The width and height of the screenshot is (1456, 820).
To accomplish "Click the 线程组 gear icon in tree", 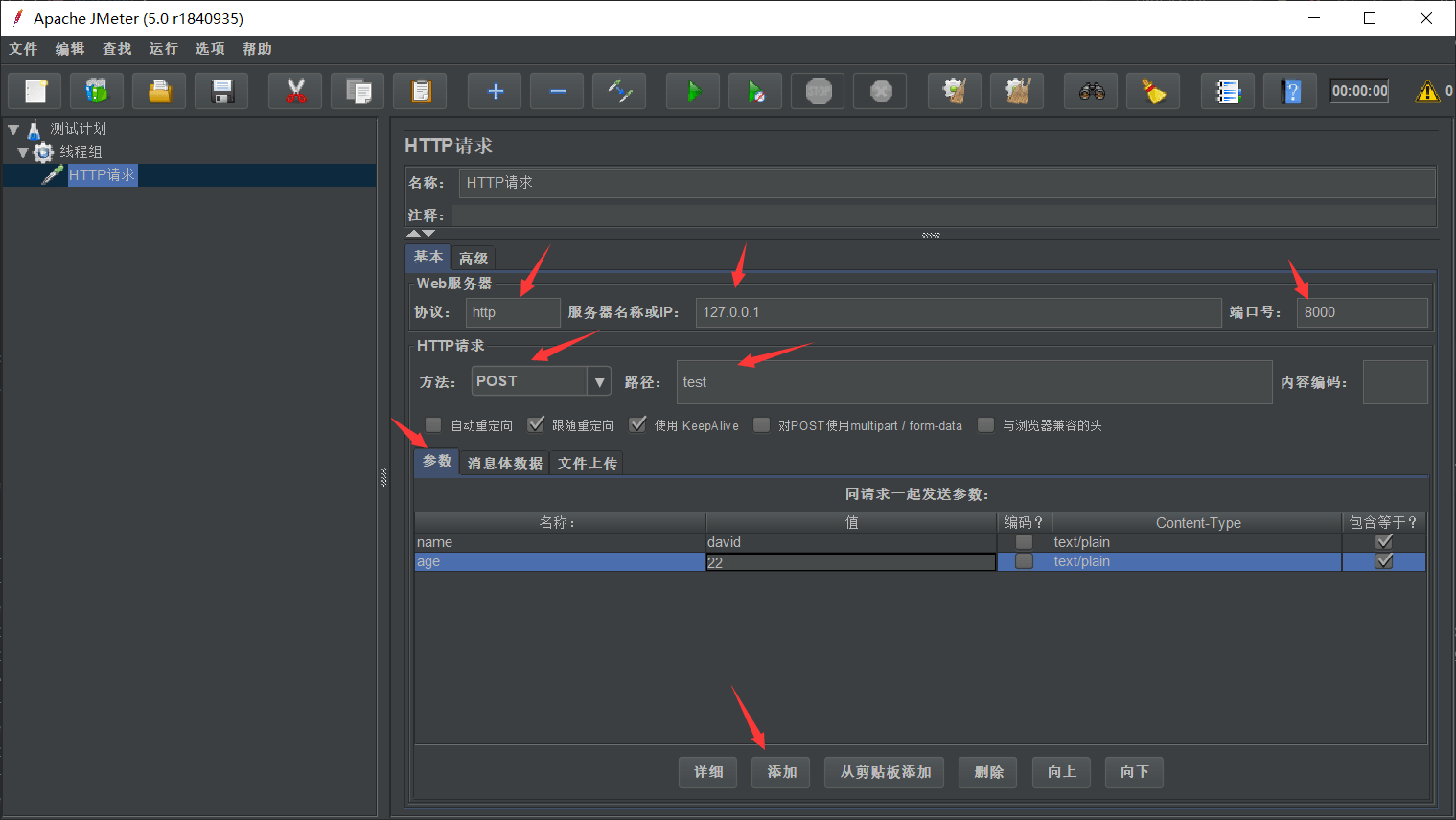I will tap(43, 152).
